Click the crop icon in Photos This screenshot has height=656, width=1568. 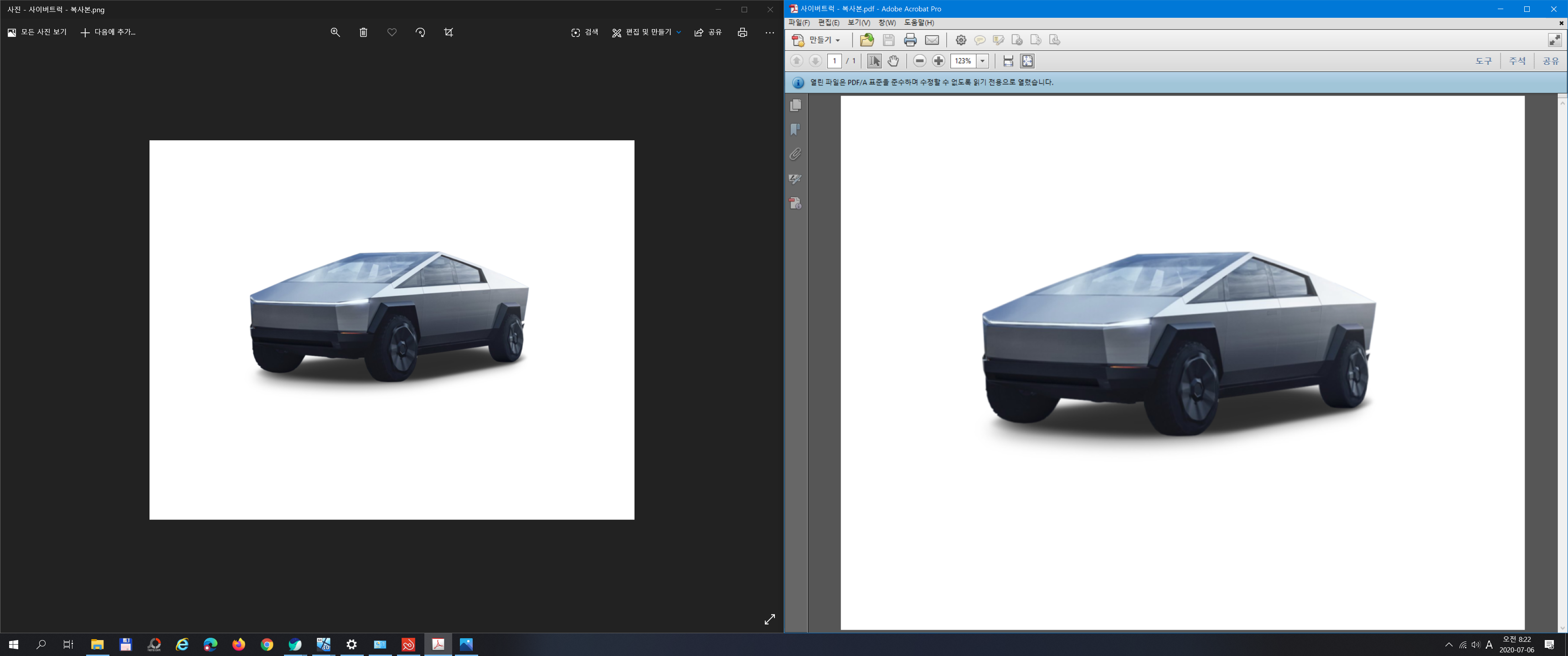point(449,32)
